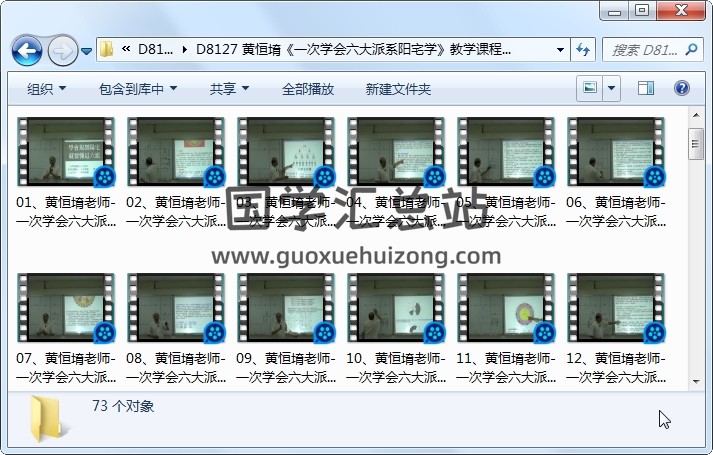The width and height of the screenshot is (713, 455).
Task: Select the video thumbnail numbered 04
Action: pyautogui.click(x=396, y=152)
